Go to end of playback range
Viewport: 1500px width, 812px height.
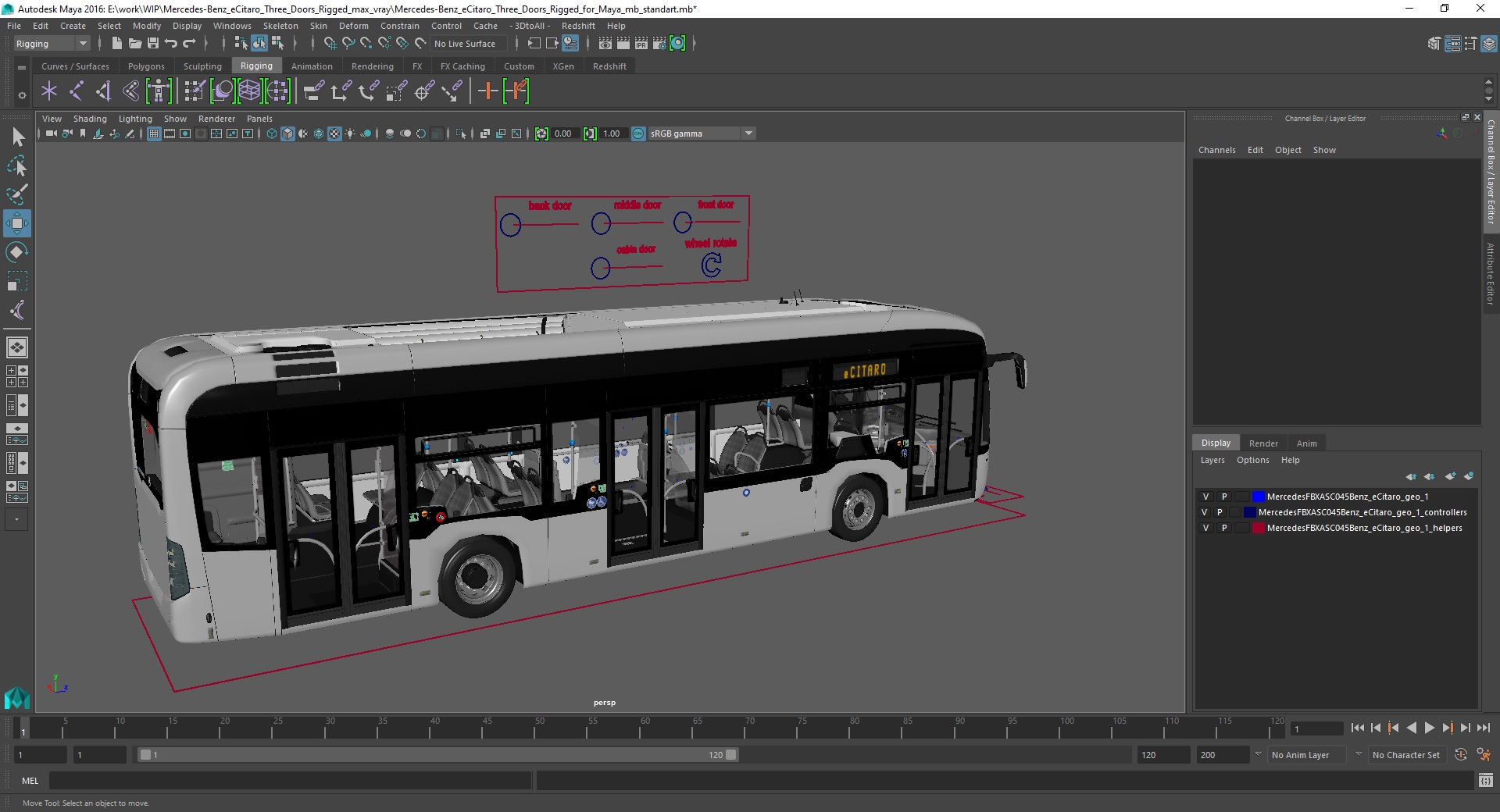point(1484,728)
